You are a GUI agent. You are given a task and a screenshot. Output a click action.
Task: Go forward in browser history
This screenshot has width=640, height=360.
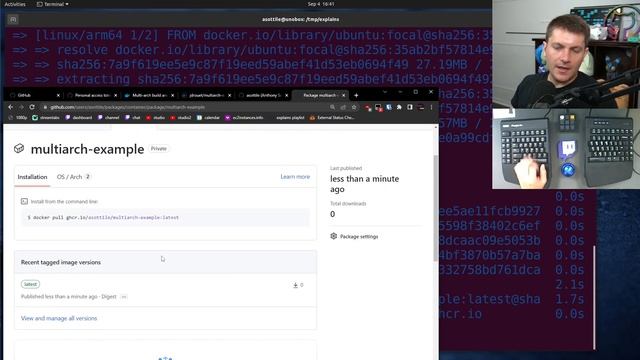click(x=21, y=107)
